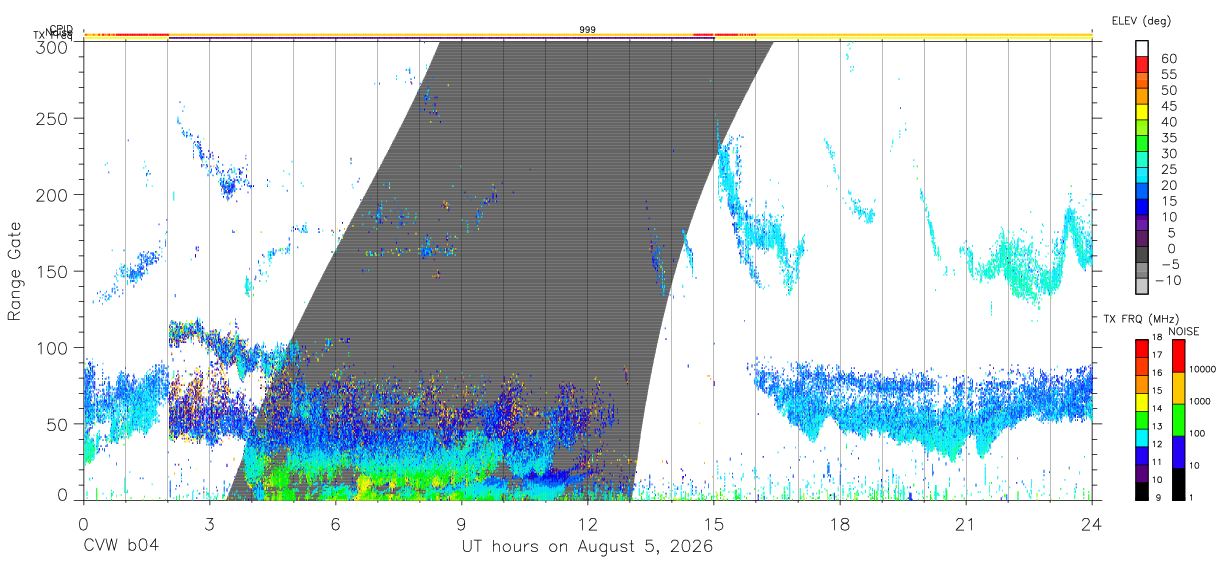Viewport: 1228px width, 567px height.
Task: Click the 'ELEV (deg)' colorbar title
Action: (1141, 20)
